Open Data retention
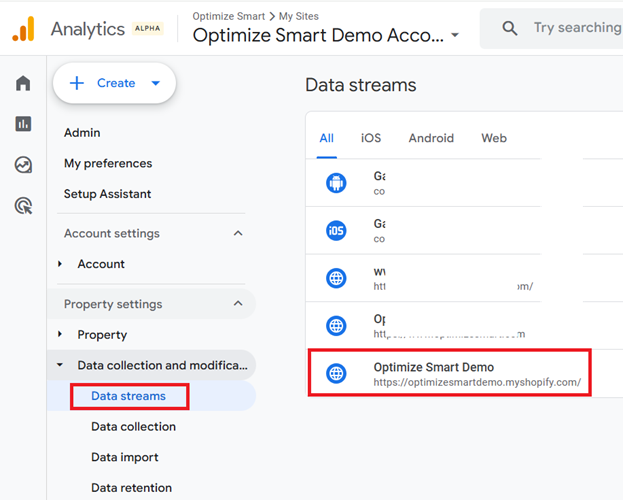Viewport: 623px width, 500px height. (132, 488)
